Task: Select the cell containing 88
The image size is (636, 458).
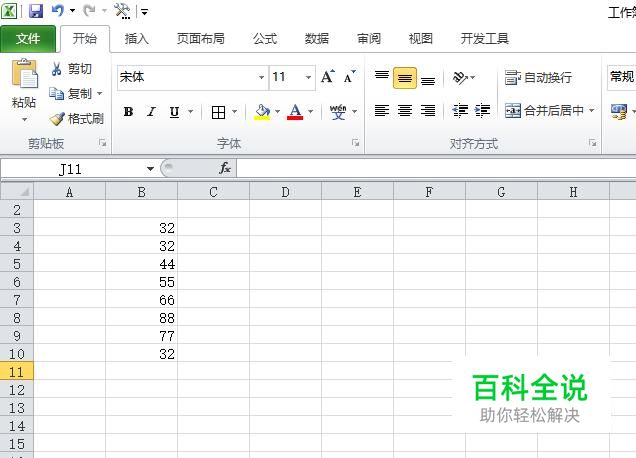Action: pyautogui.click(x=141, y=318)
